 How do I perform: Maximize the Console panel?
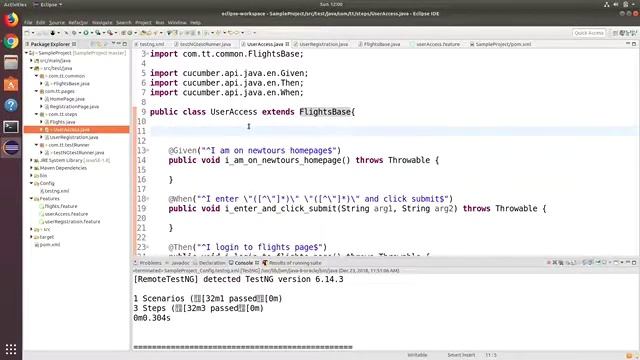pos(634,262)
